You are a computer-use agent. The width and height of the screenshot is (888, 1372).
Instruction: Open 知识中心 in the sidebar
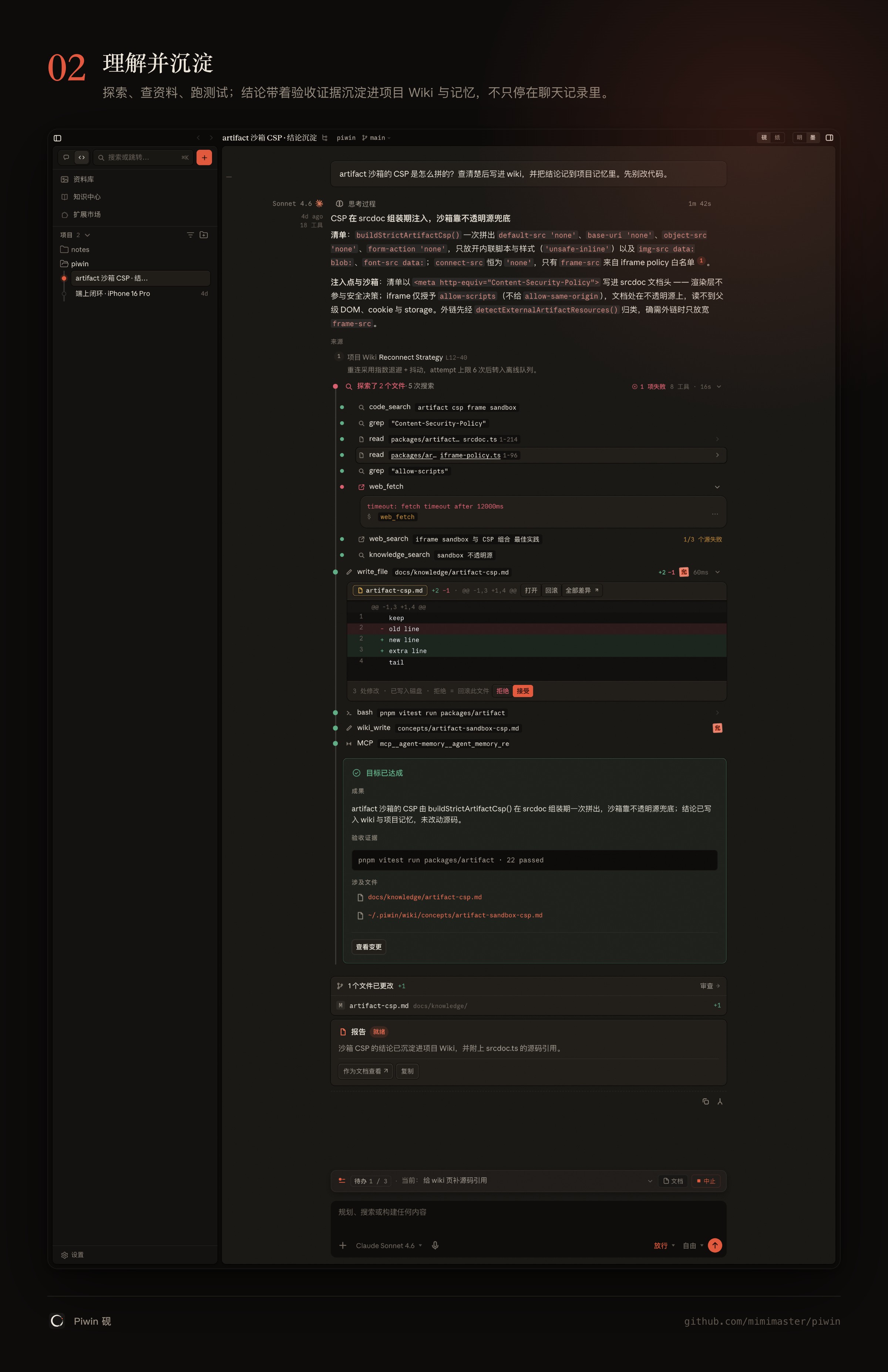pos(135,196)
